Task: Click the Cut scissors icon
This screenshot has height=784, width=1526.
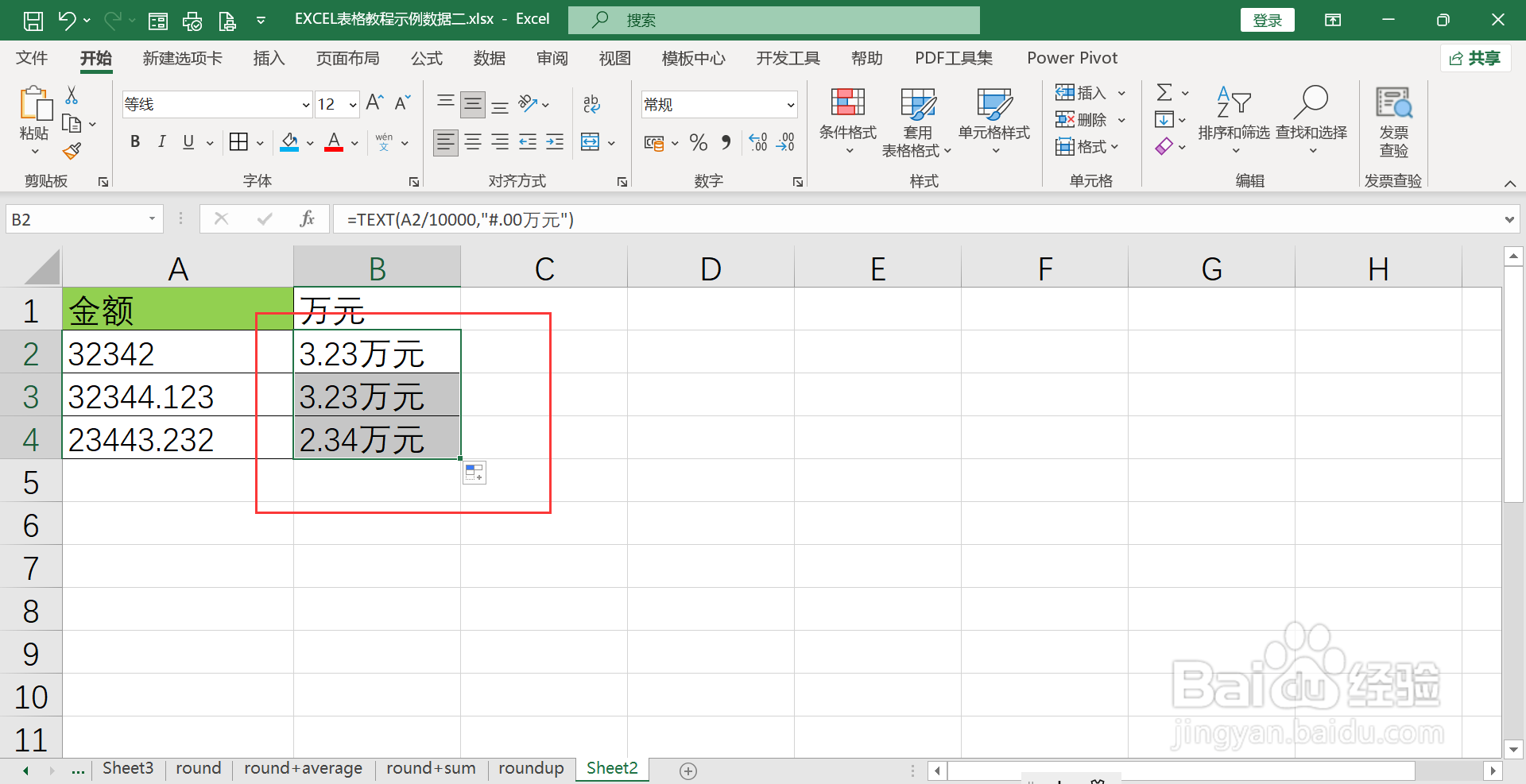Action: pyautogui.click(x=72, y=95)
